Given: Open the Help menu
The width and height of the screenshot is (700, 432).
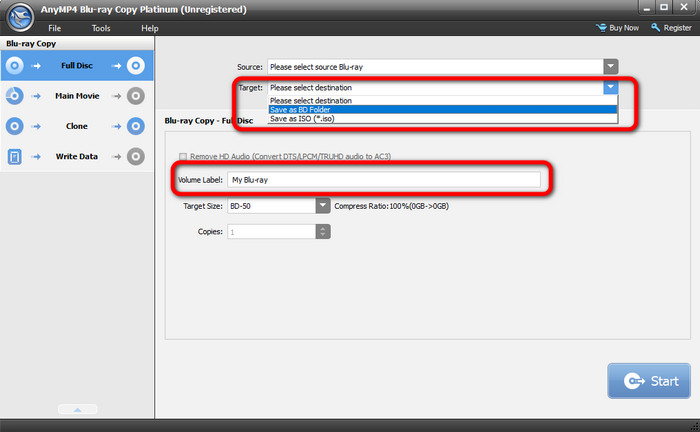Looking at the screenshot, I should click(x=150, y=28).
